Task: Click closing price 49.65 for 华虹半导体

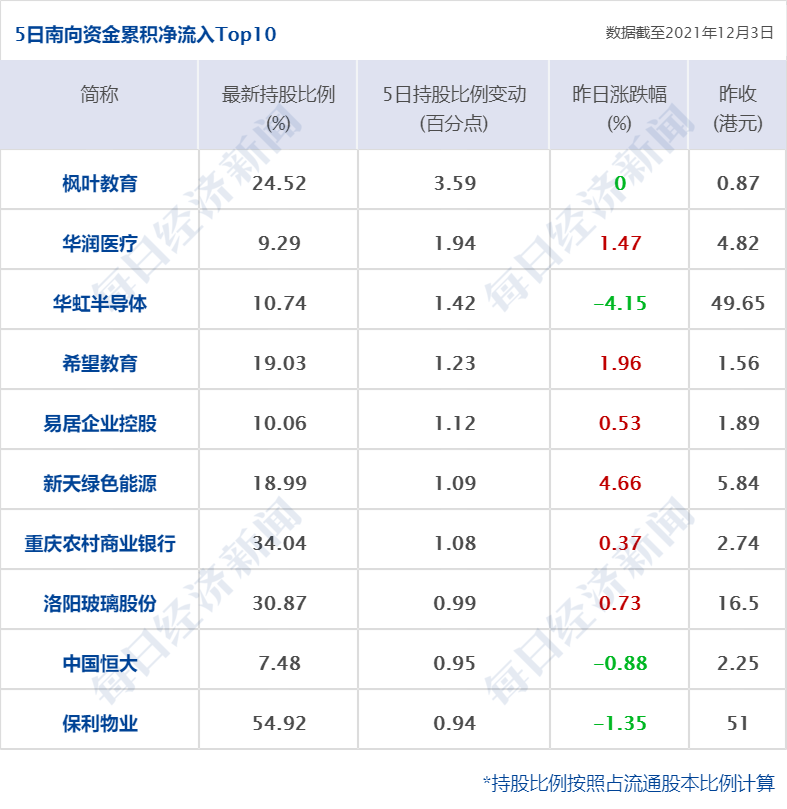Action: click(738, 303)
